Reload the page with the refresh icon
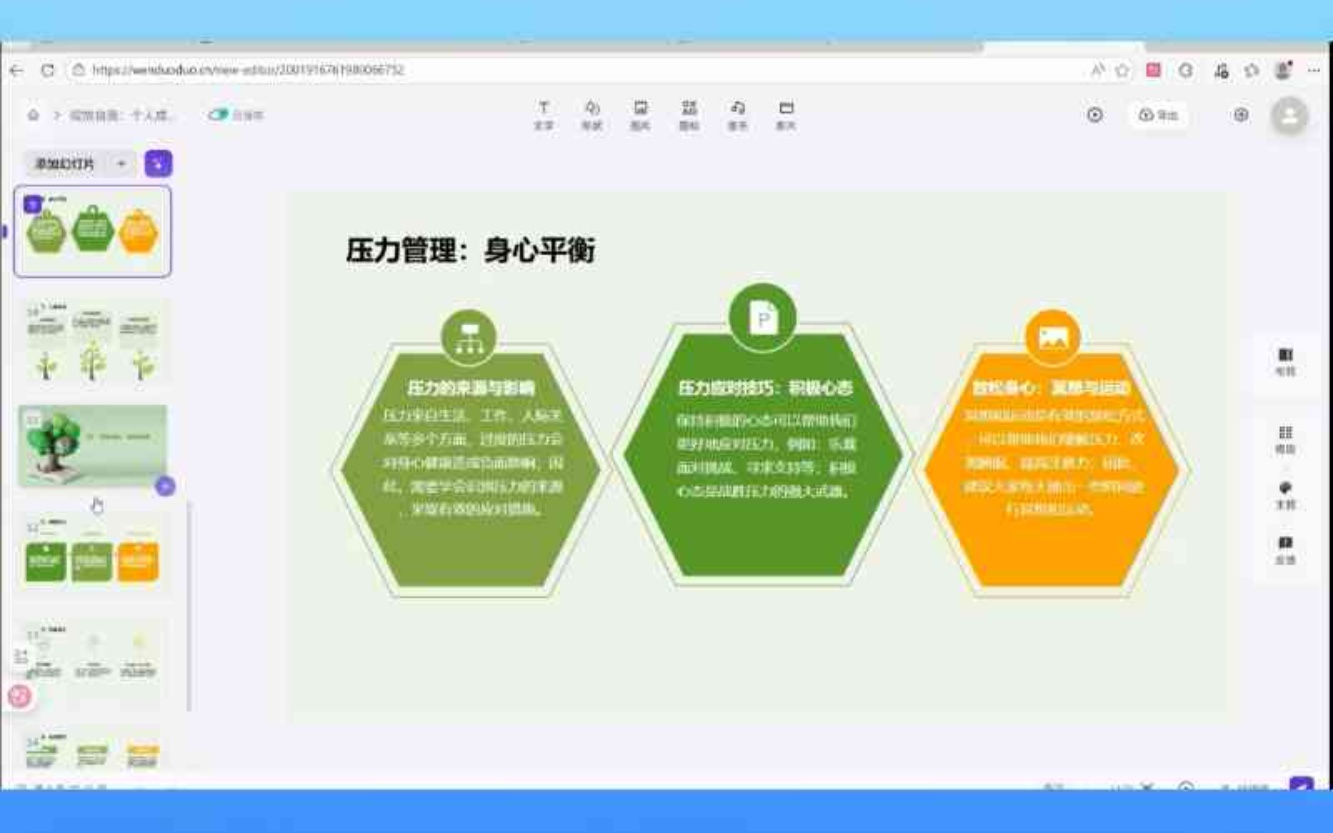The width and height of the screenshot is (1333, 833). (47, 71)
